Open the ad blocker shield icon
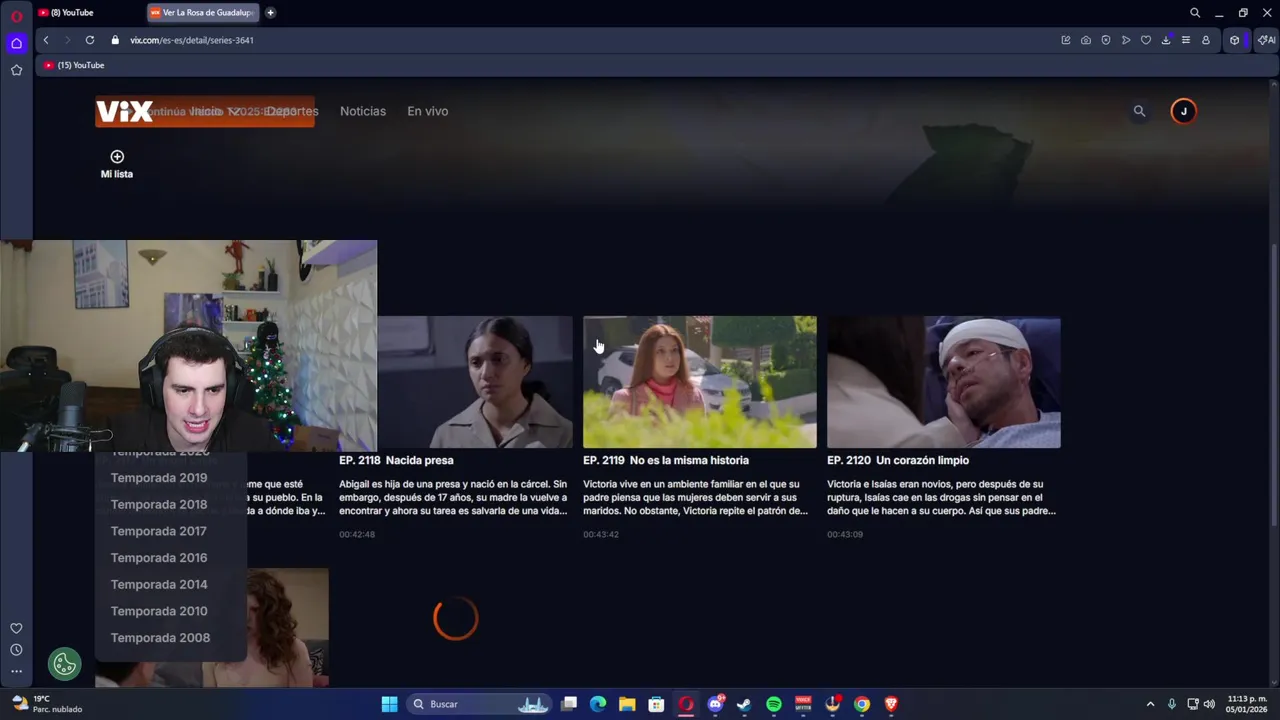Image resolution: width=1280 pixels, height=720 pixels. (x=1106, y=40)
